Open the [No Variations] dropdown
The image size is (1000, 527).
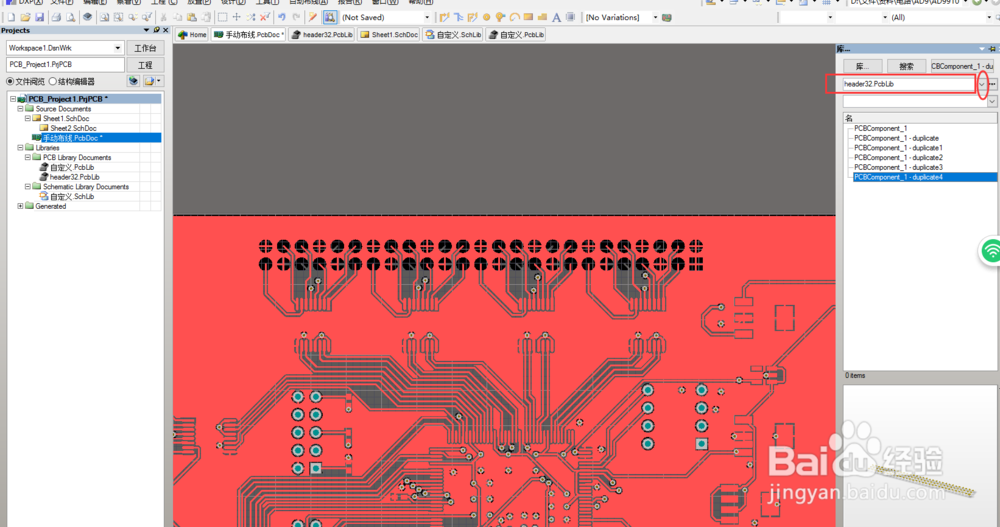(656, 17)
